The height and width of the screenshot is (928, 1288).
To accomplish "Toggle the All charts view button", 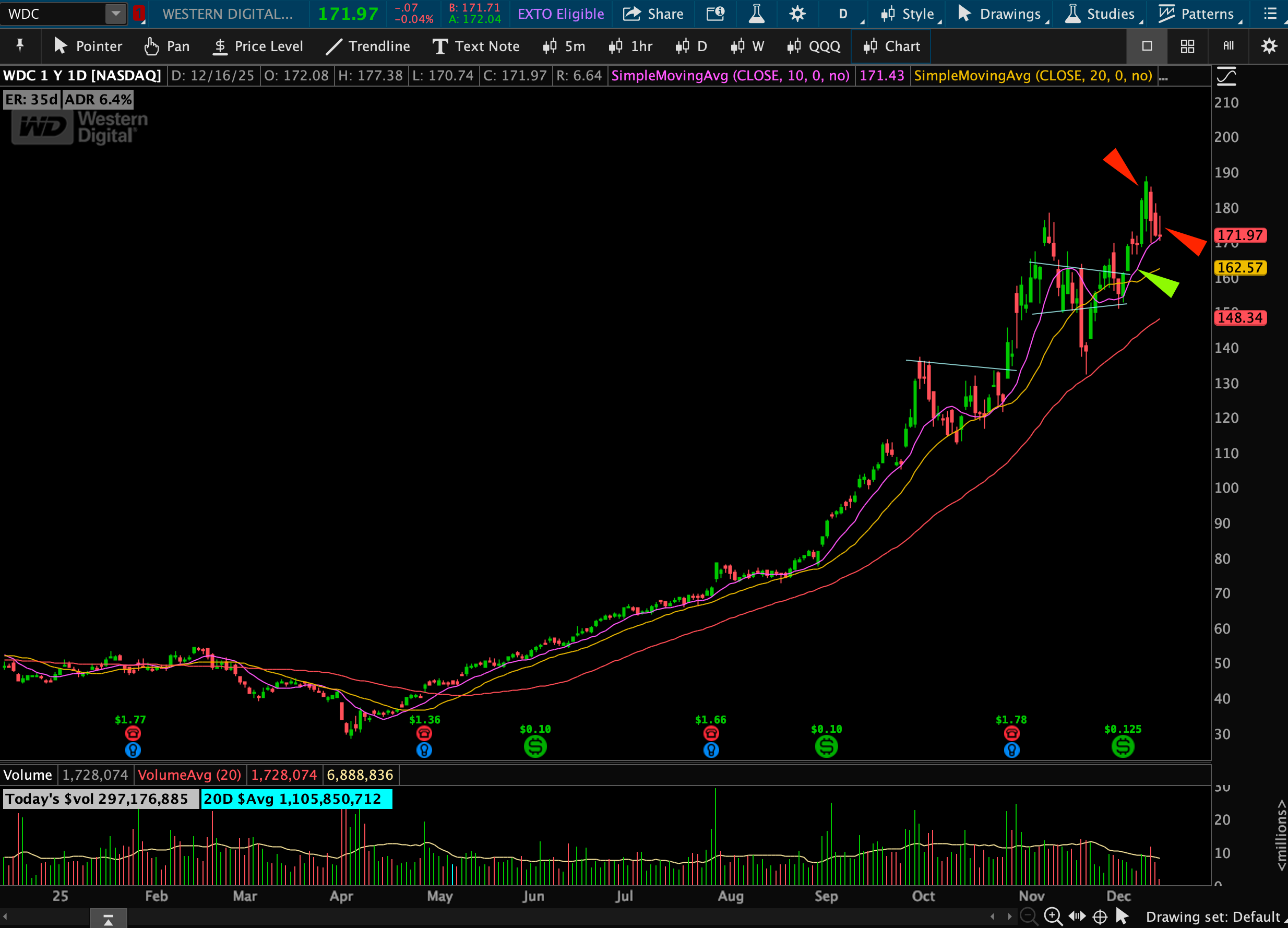I will [x=1228, y=46].
